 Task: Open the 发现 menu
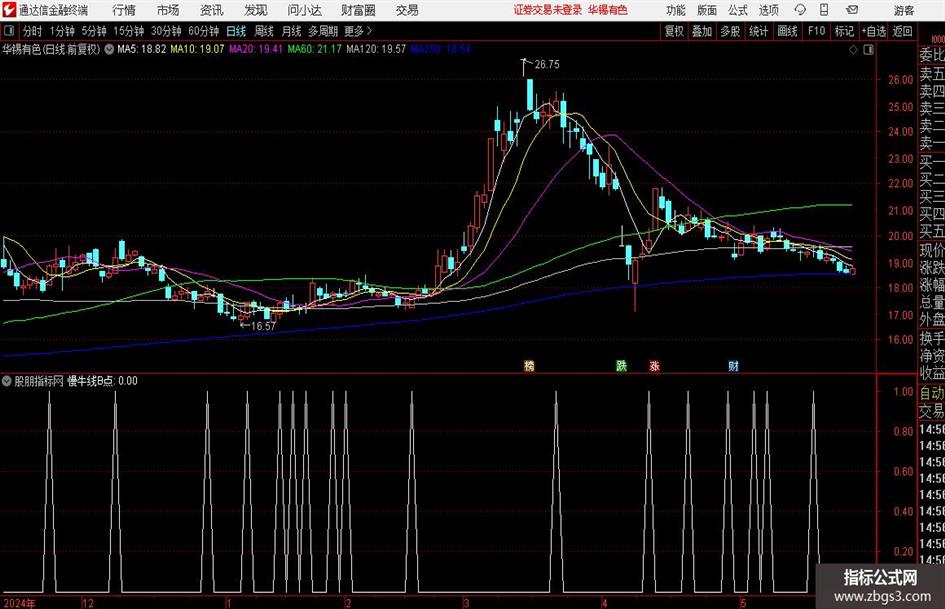pyautogui.click(x=256, y=10)
